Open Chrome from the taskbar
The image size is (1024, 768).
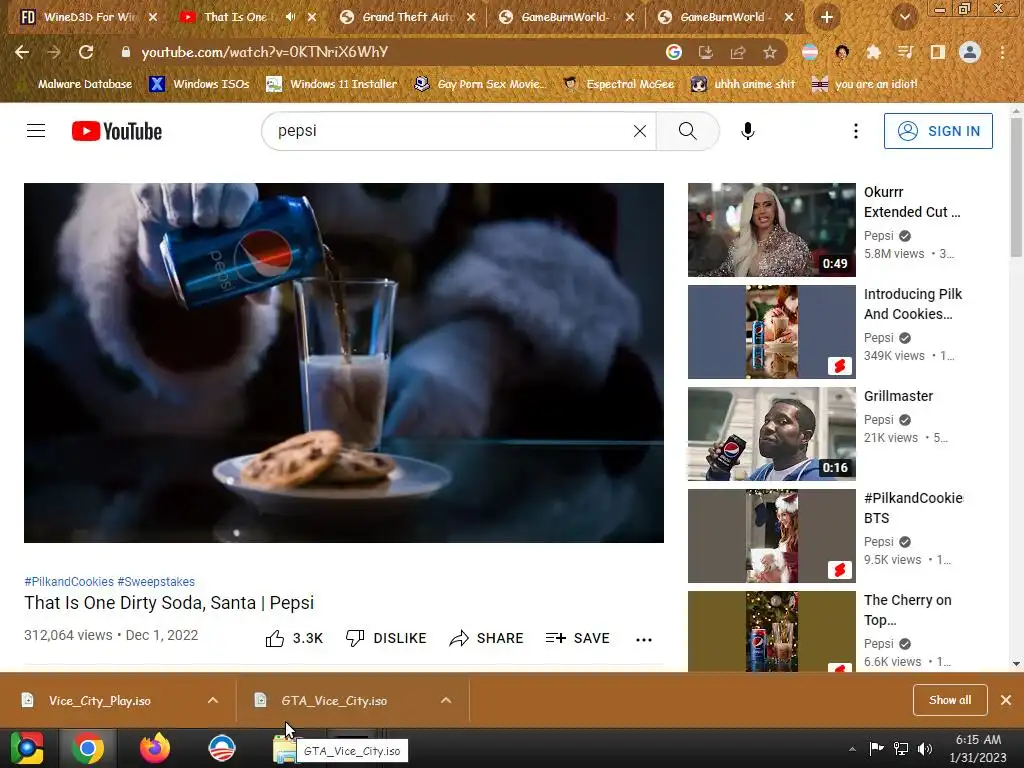tap(88, 748)
